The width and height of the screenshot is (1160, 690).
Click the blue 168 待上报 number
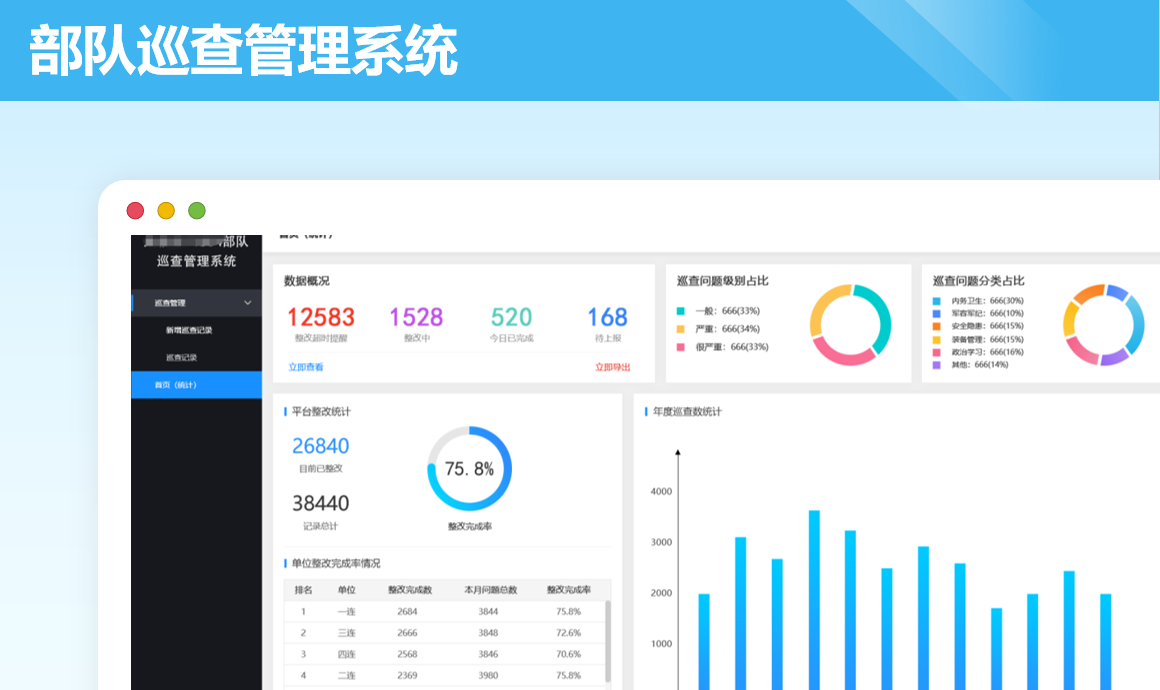click(607, 317)
